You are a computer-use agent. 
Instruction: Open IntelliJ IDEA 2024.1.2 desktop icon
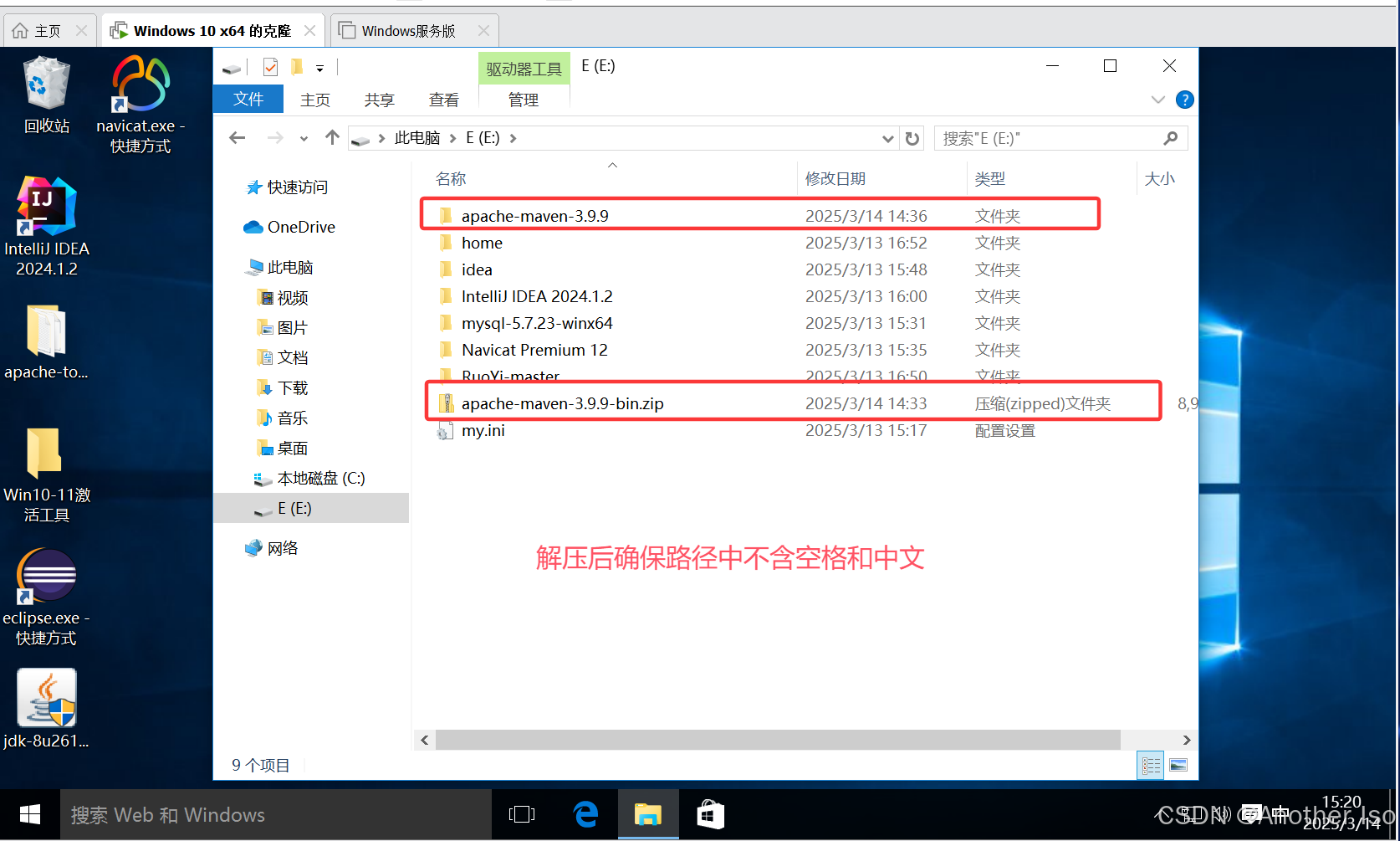click(47, 227)
